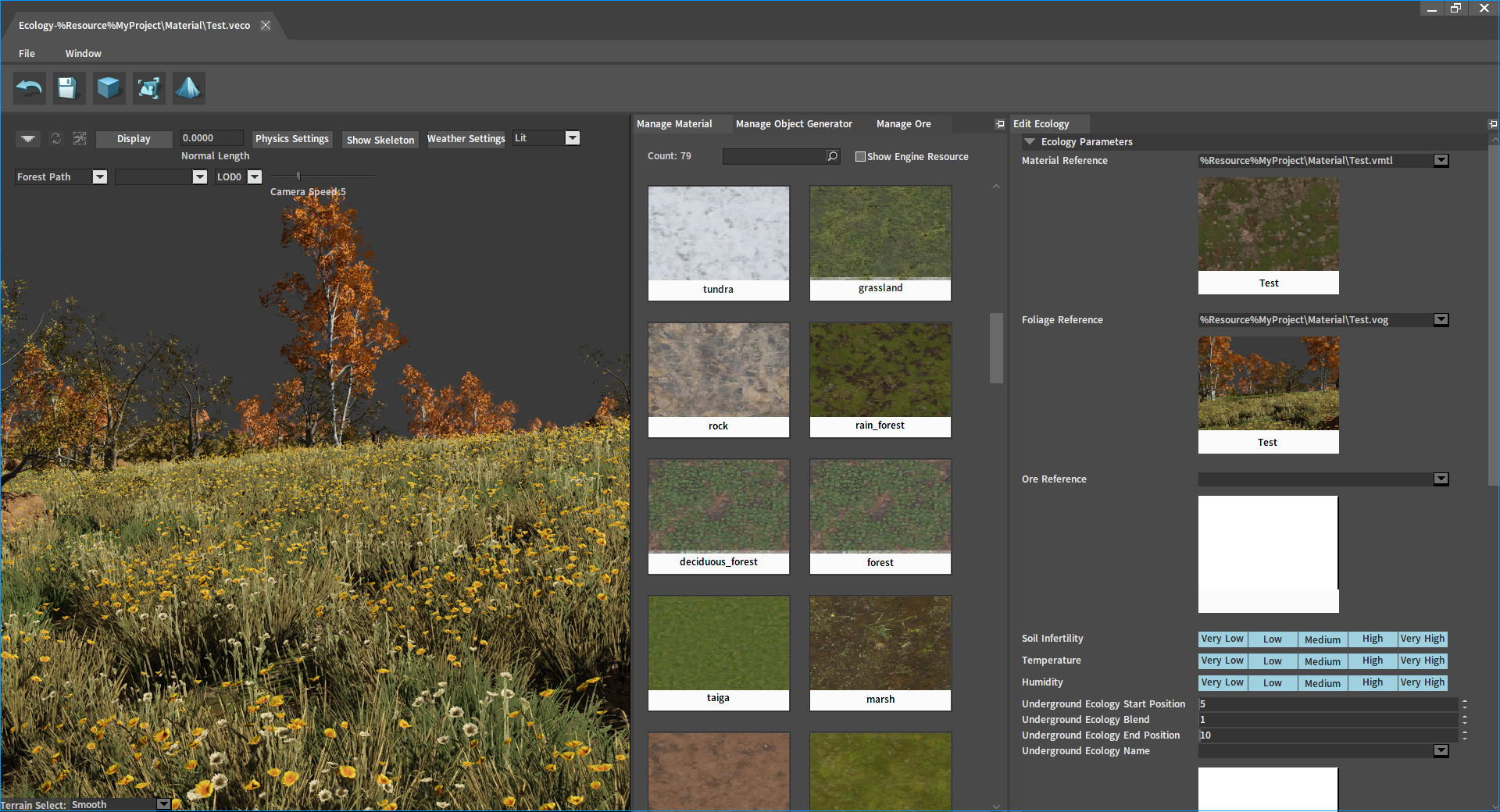Screen dimensions: 1500x812
Task: Increment Underground Ecology Start Position spinner
Action: 1465,701
